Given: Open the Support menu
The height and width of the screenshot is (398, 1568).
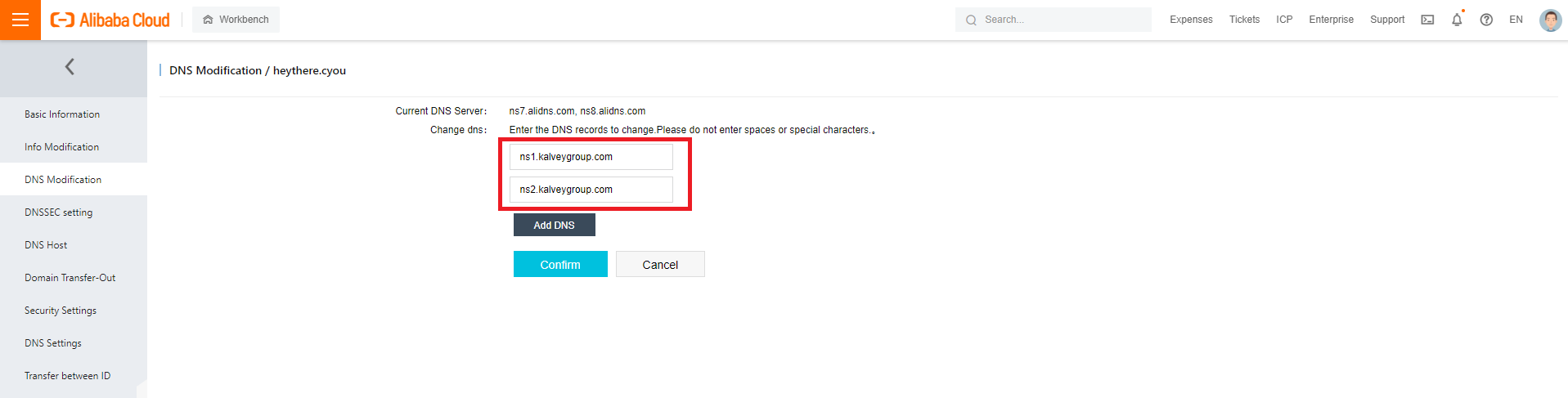Looking at the screenshot, I should coord(1387,20).
